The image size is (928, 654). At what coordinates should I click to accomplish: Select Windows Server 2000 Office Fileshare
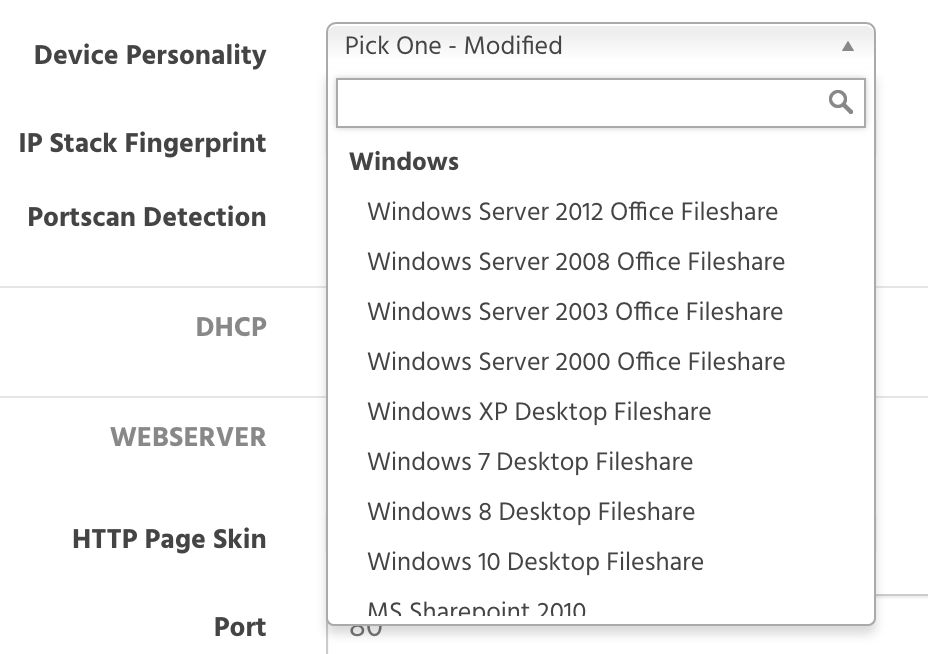click(x=576, y=362)
